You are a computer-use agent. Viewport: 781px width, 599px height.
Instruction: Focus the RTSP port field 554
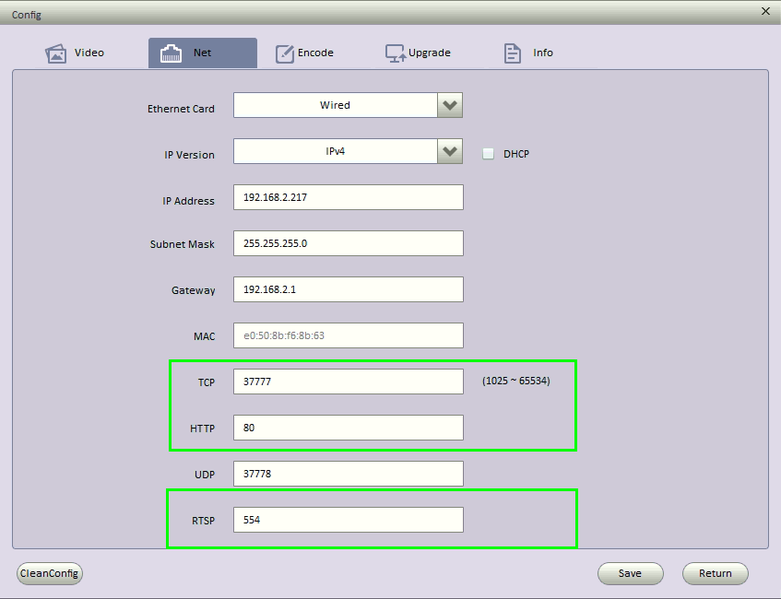348,520
